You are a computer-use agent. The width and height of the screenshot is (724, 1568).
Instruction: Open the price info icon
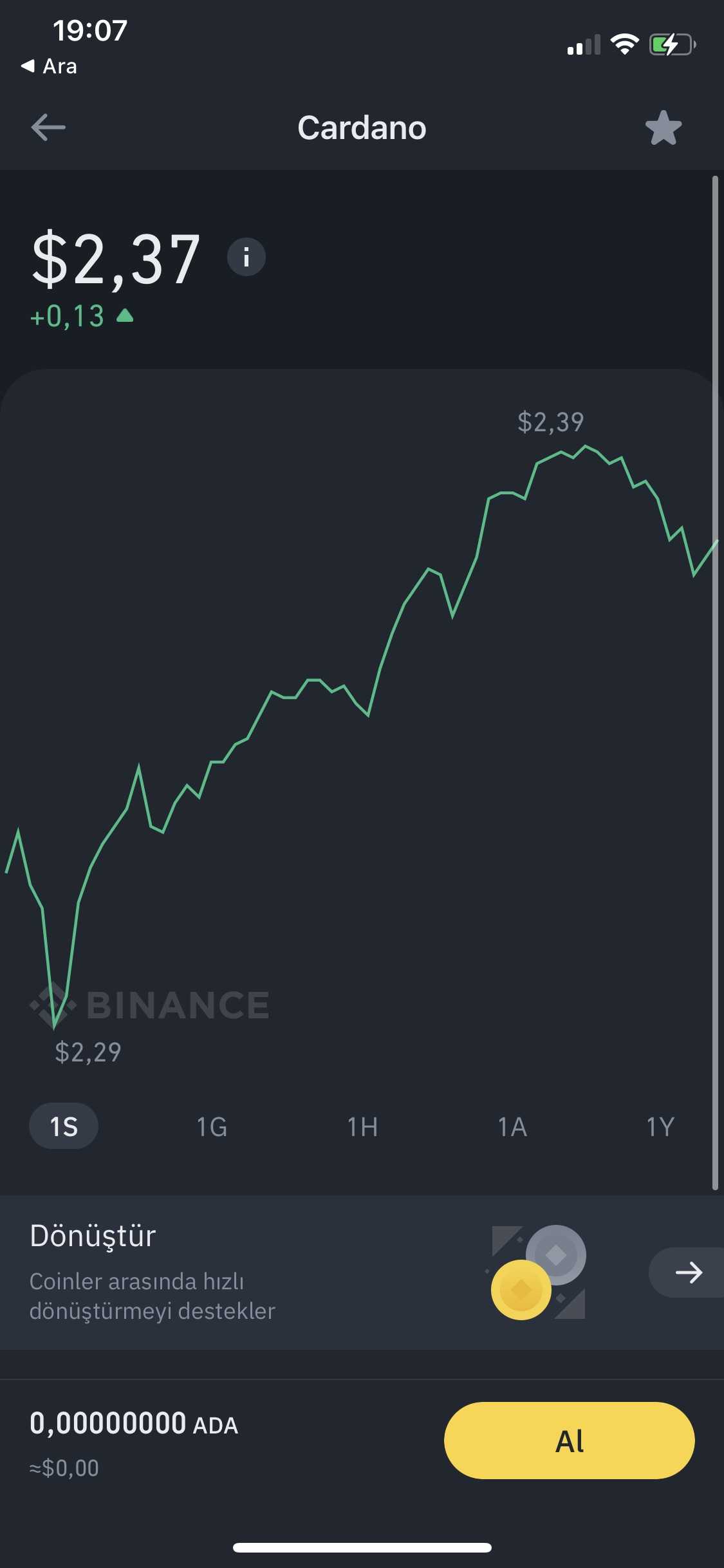pos(246,257)
